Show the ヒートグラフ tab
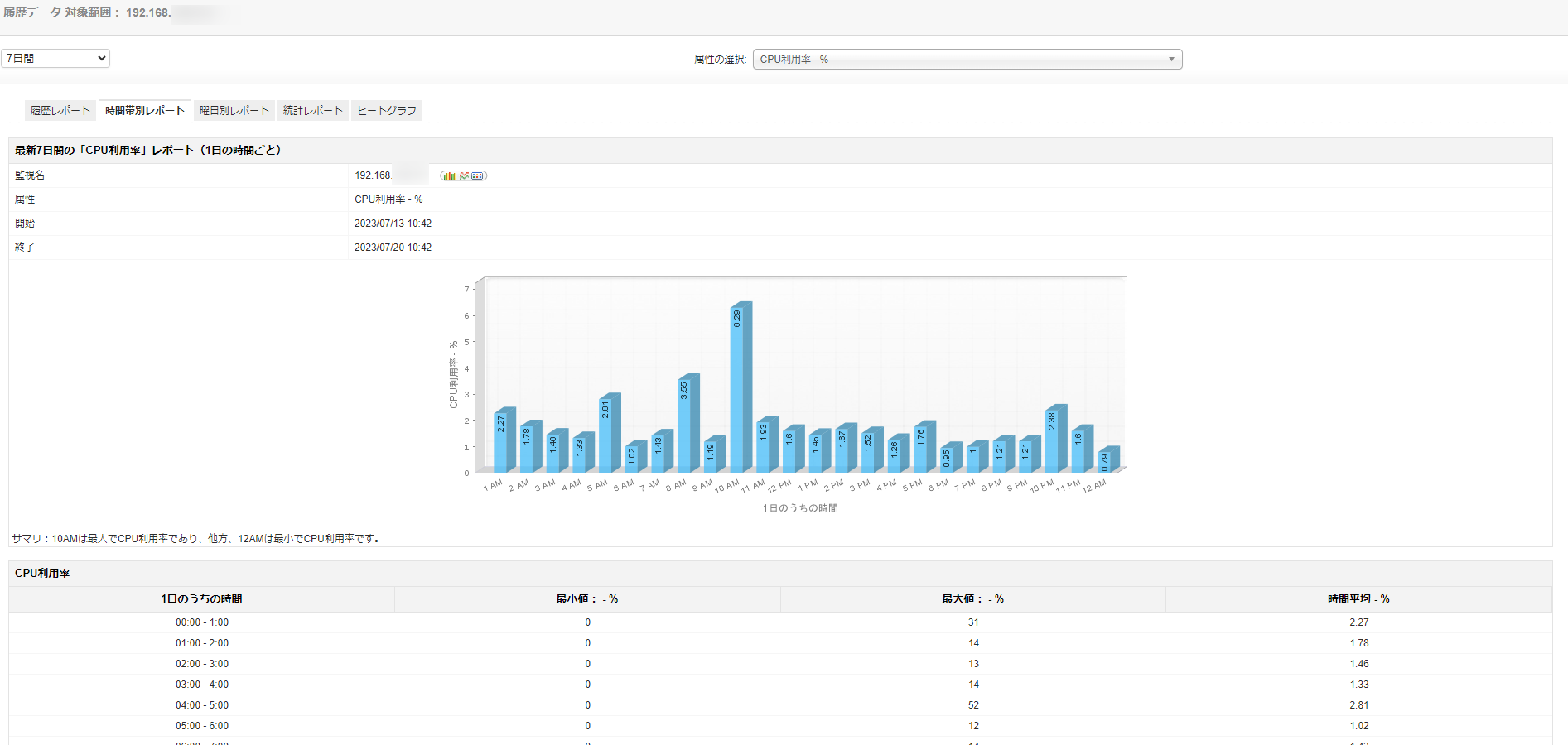 click(387, 111)
